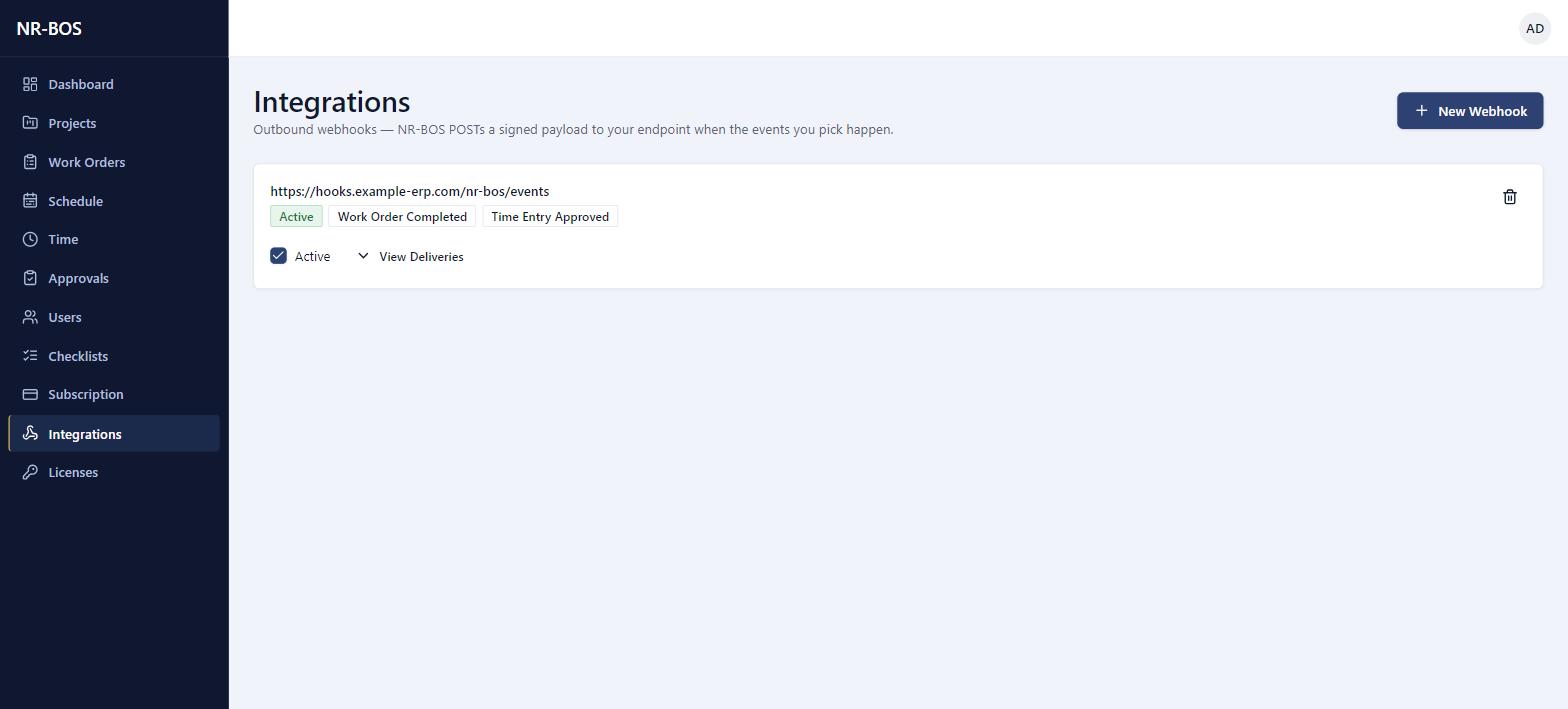
Task: Go to Projects page
Action: [x=114, y=123]
